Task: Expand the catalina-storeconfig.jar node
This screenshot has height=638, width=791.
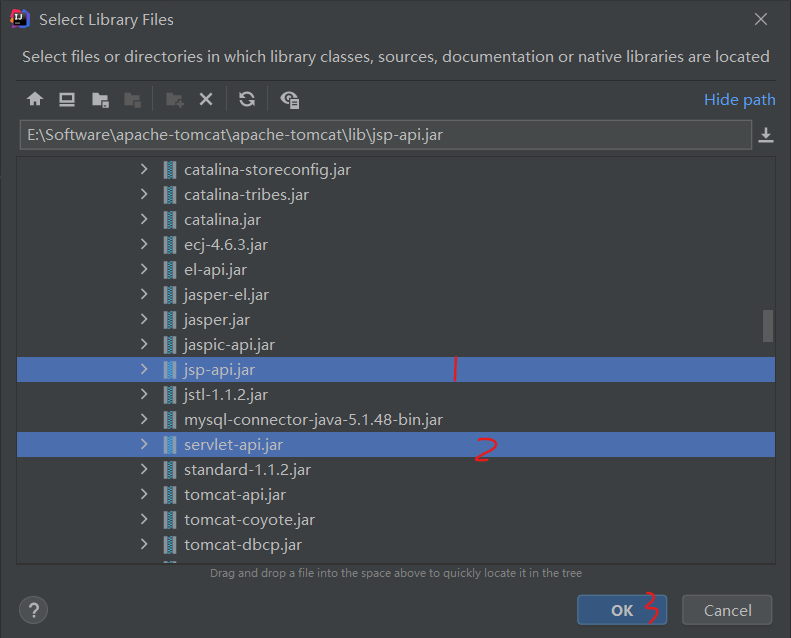Action: click(144, 169)
